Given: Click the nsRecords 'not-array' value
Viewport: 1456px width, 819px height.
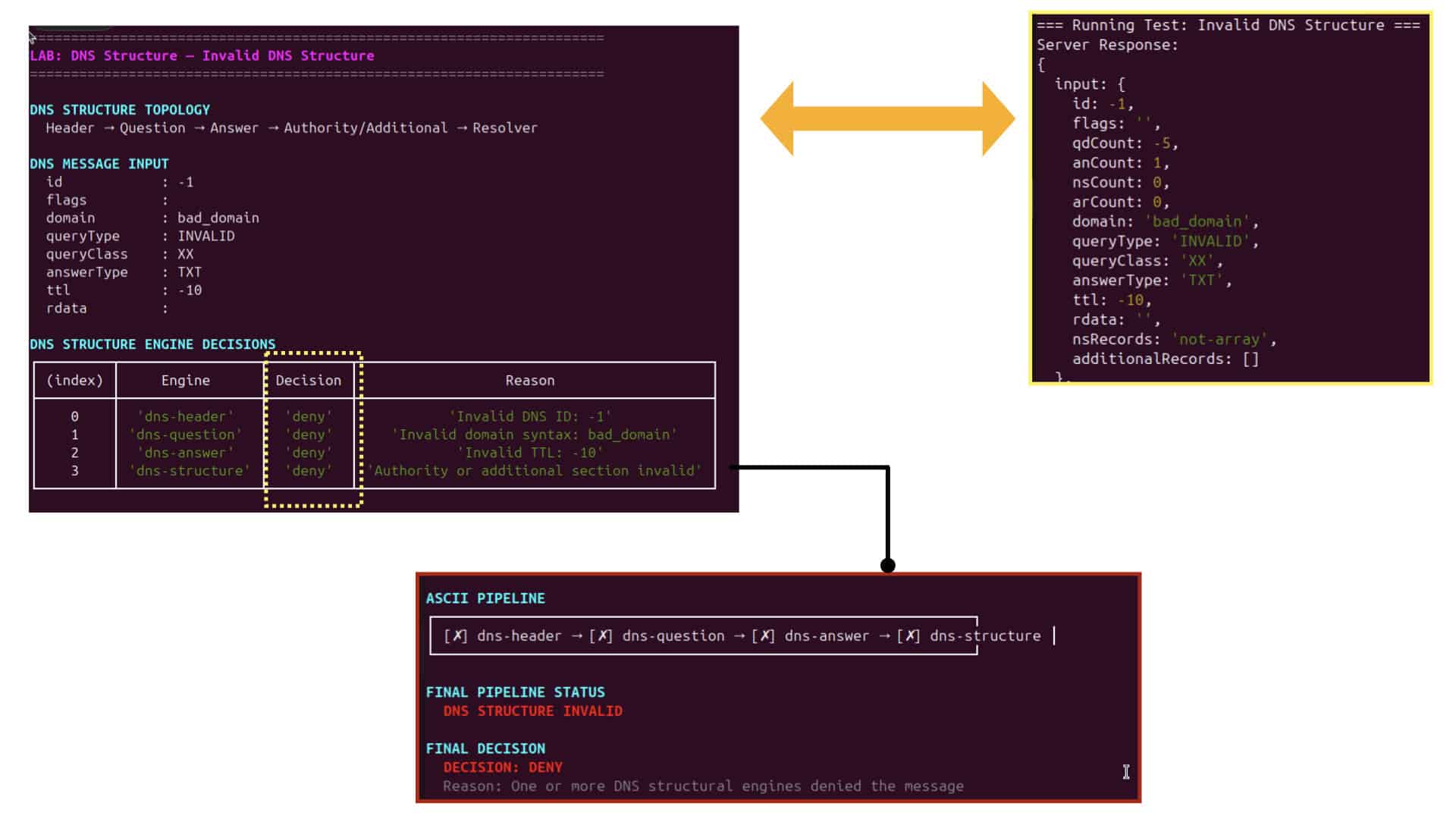Looking at the screenshot, I should coord(1219,340).
